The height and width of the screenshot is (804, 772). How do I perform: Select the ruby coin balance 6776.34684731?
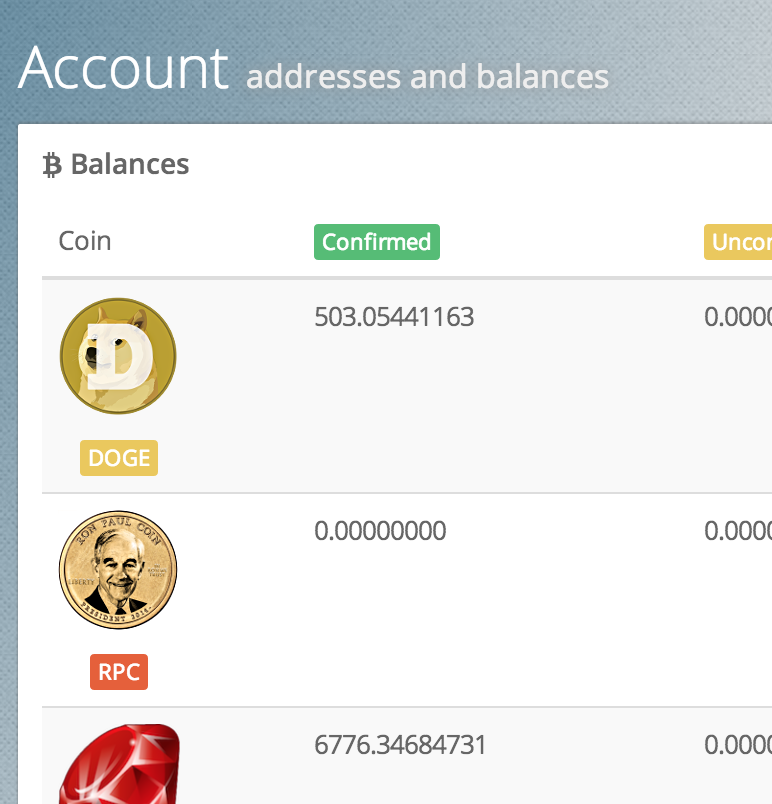pyautogui.click(x=400, y=745)
